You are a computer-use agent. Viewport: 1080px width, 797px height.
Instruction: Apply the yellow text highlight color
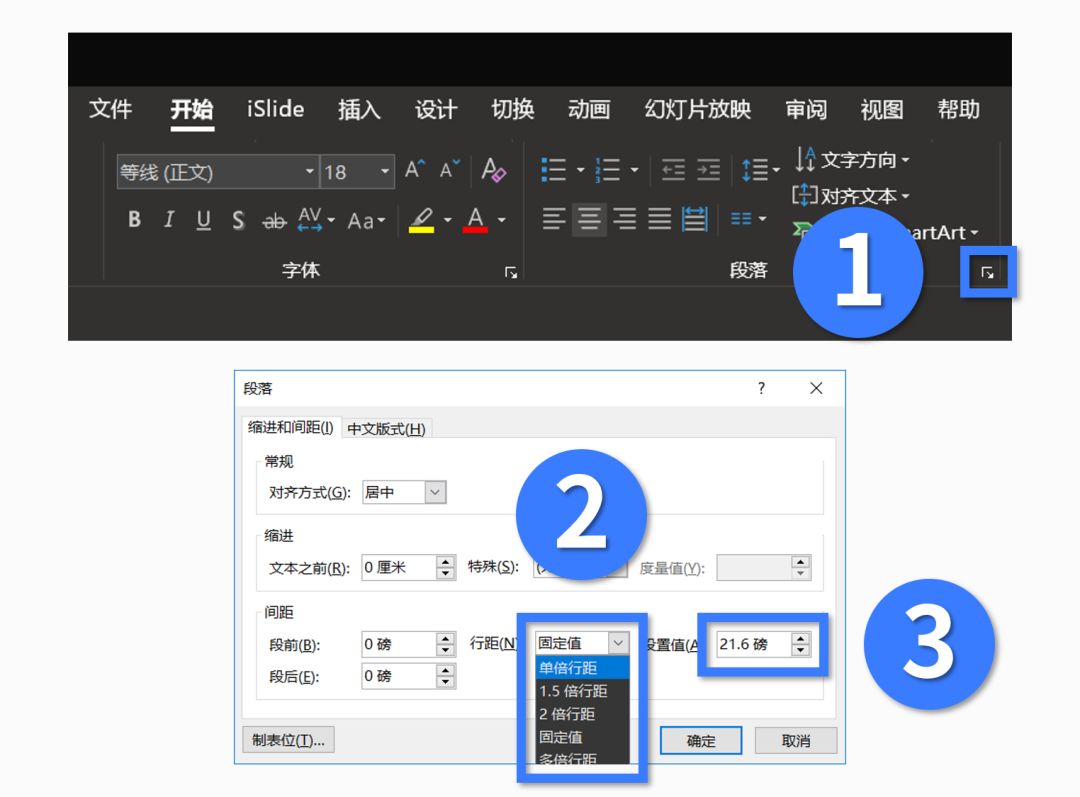[x=422, y=220]
